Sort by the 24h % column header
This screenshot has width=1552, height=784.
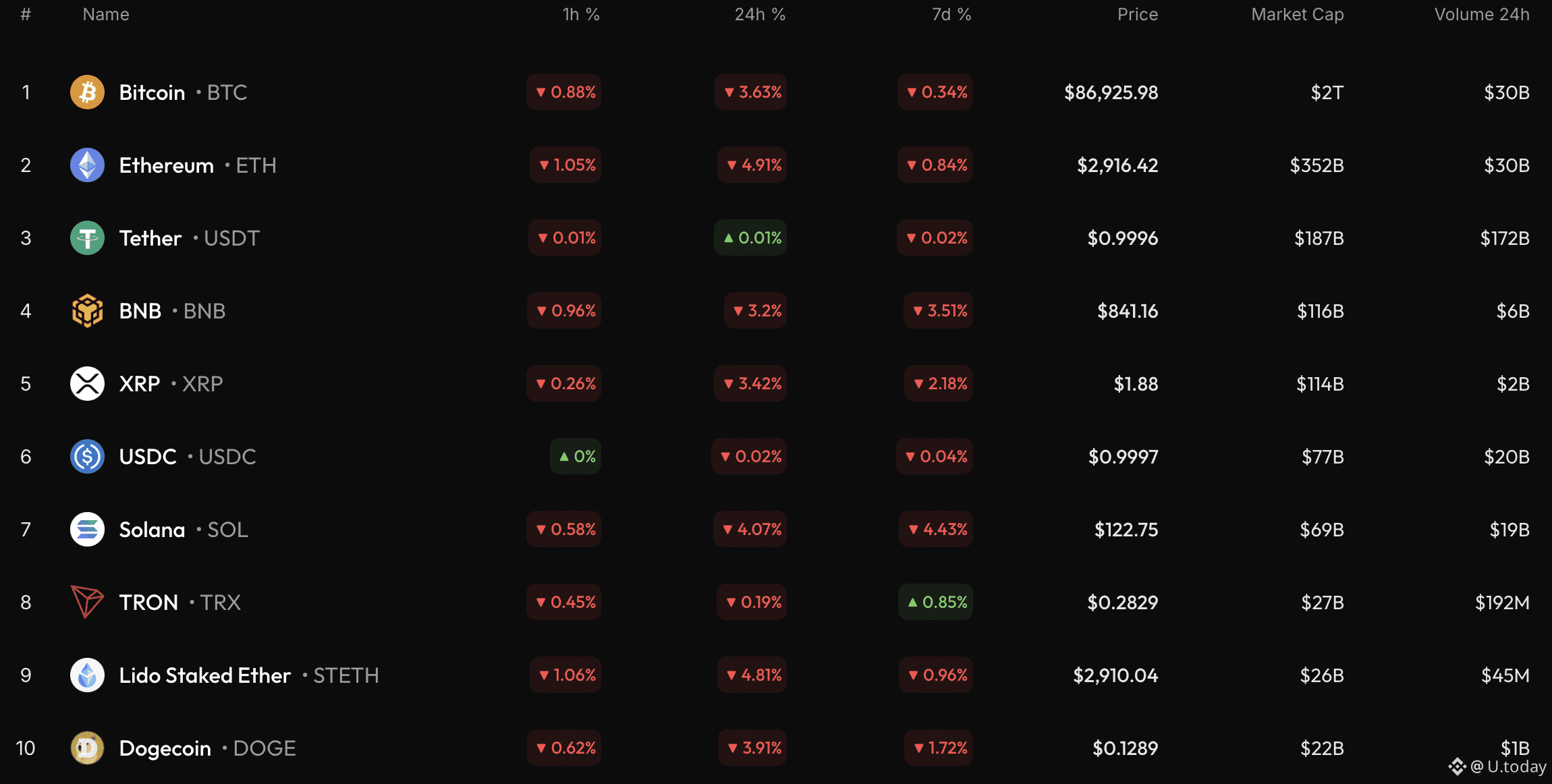coord(760,15)
